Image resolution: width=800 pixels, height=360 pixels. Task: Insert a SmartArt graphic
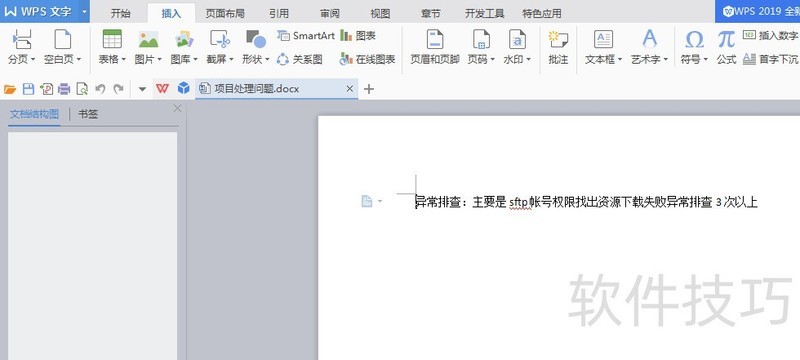click(306, 36)
